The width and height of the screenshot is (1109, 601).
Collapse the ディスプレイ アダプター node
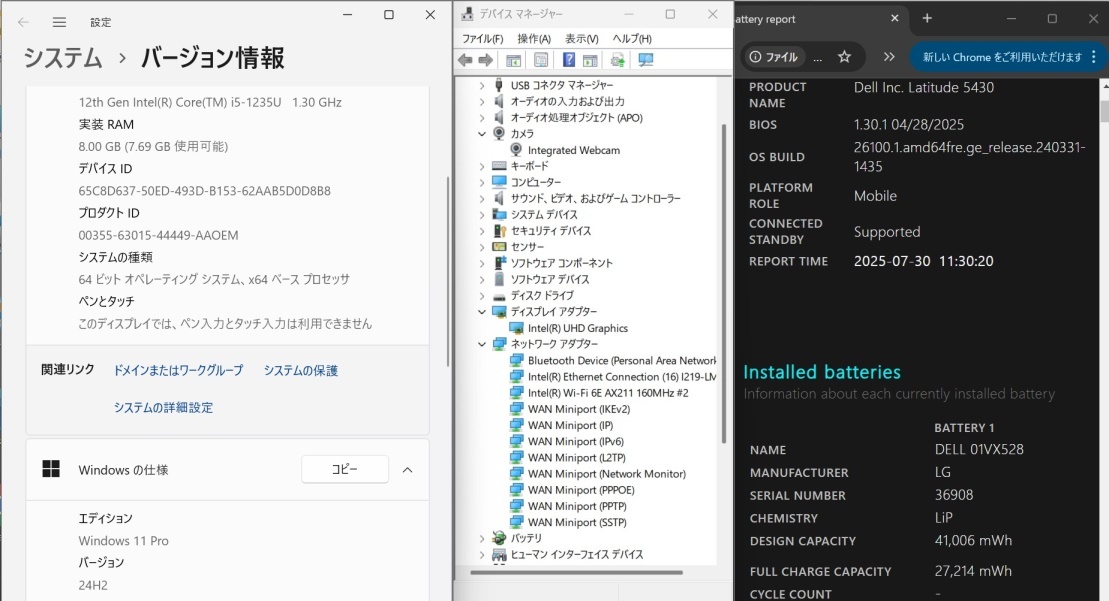[482, 312]
